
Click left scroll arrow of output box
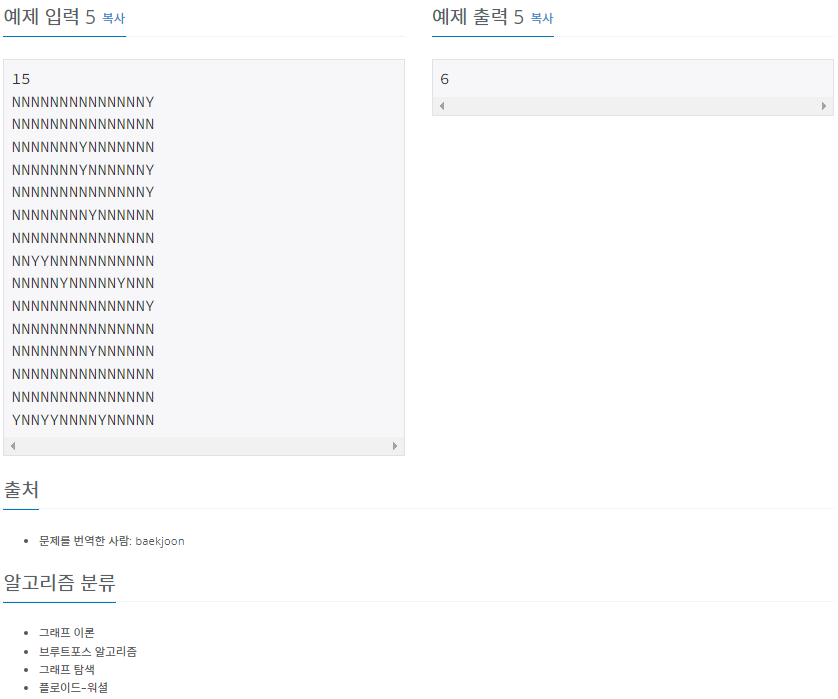[x=441, y=106]
